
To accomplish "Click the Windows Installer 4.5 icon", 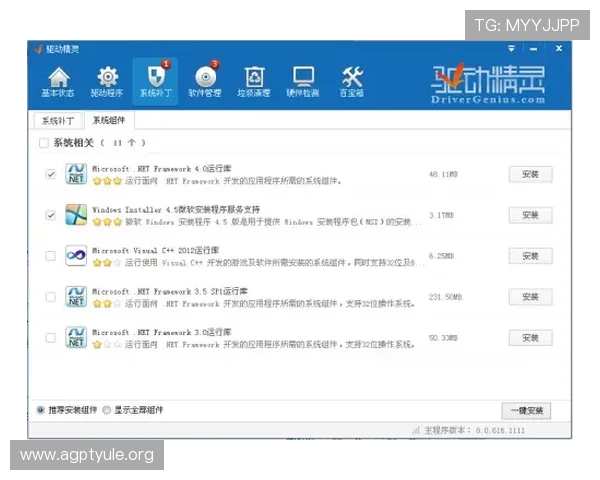I will pos(76,215).
